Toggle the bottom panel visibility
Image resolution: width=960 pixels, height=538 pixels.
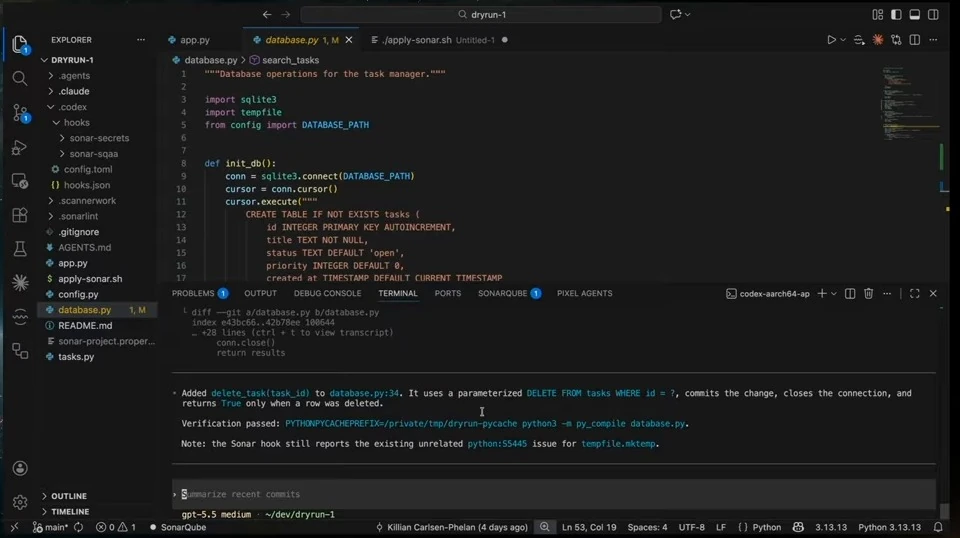pos(915,15)
